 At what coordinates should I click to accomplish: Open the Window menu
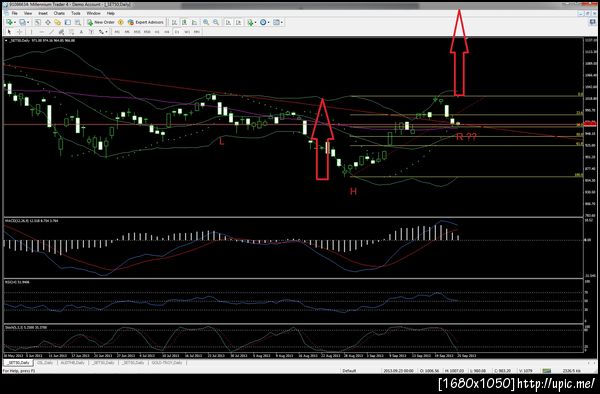click(93, 13)
